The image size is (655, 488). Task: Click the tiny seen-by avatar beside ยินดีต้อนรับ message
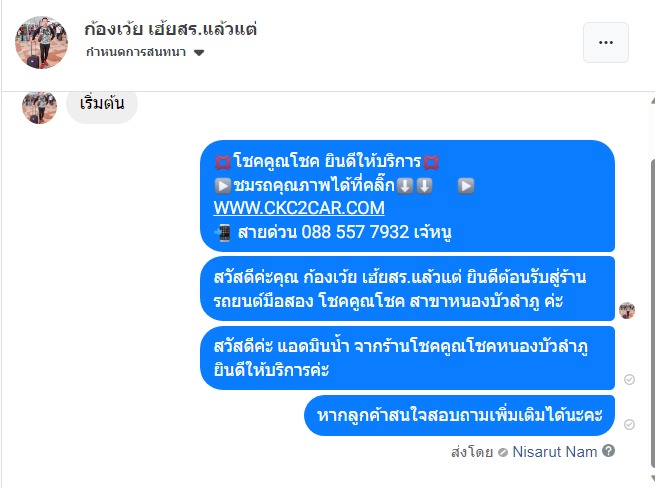click(627, 310)
